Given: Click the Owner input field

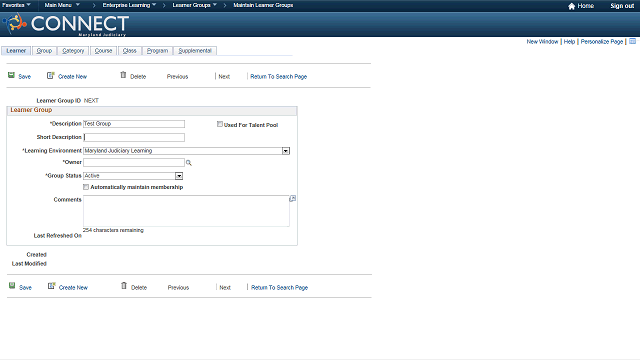Looking at the screenshot, I should [134, 162].
